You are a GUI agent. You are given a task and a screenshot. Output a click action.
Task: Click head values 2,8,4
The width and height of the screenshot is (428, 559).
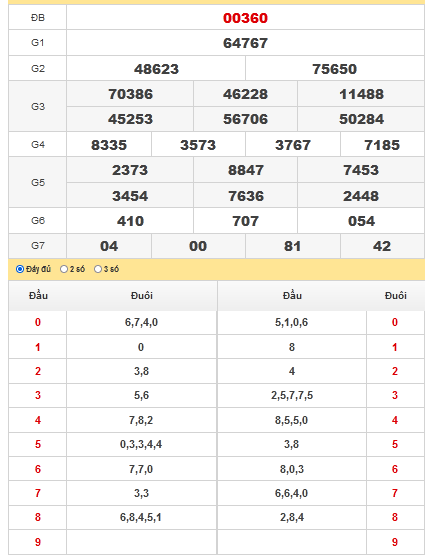pos(292,517)
